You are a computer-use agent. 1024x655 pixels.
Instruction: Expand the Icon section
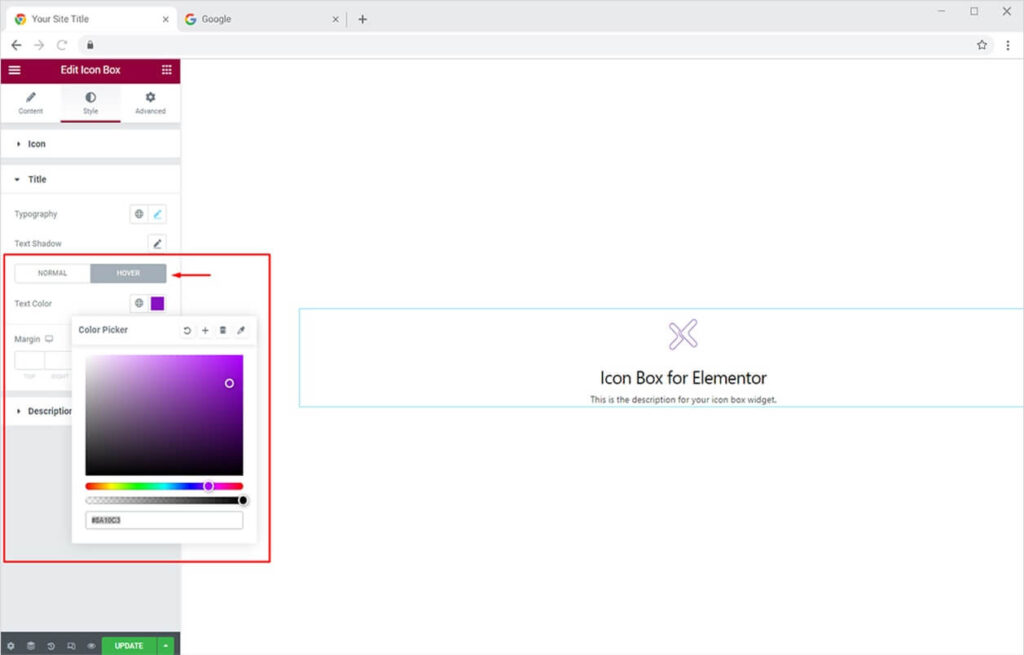36,144
